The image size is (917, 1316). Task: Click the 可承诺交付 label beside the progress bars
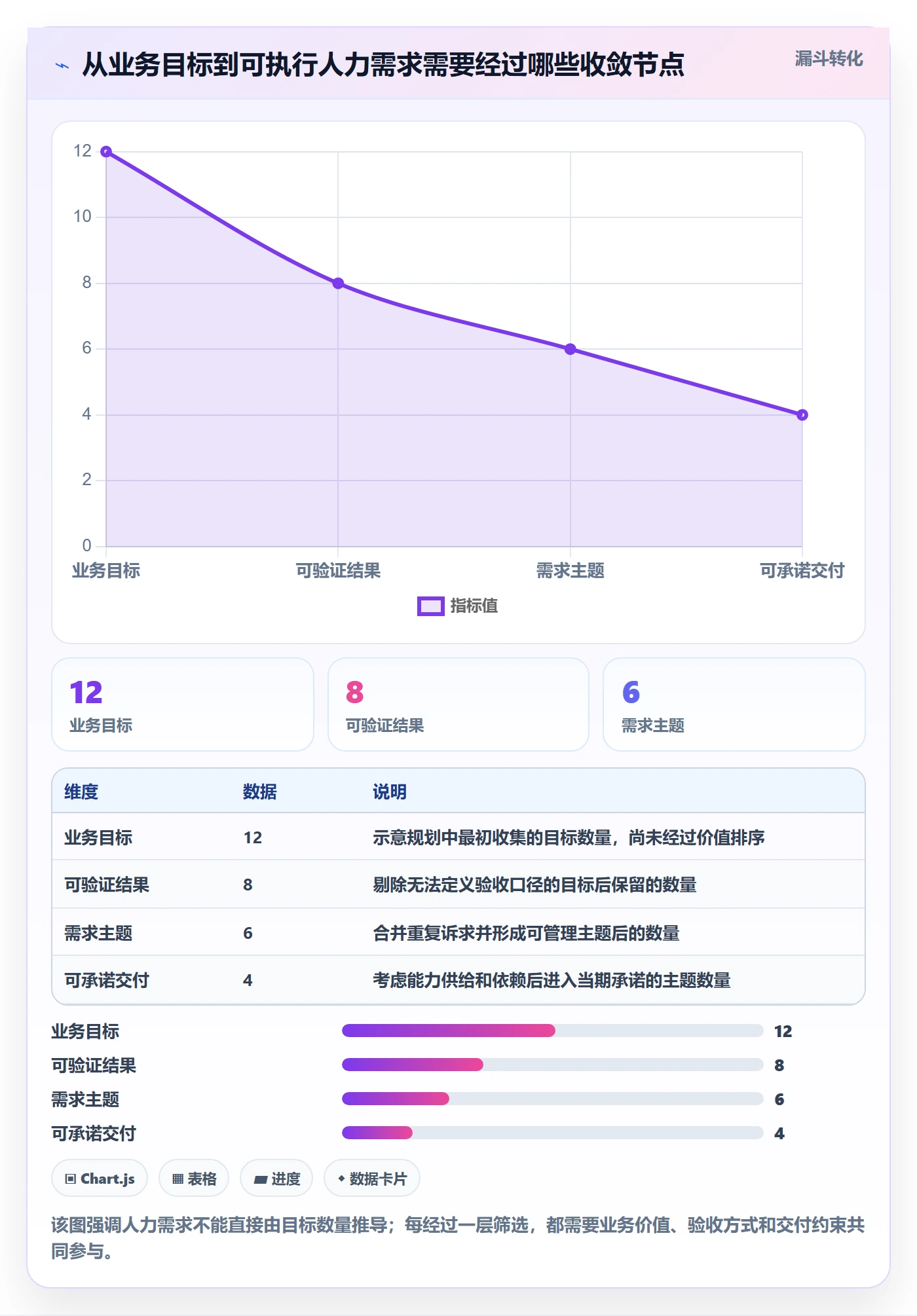click(x=94, y=1133)
